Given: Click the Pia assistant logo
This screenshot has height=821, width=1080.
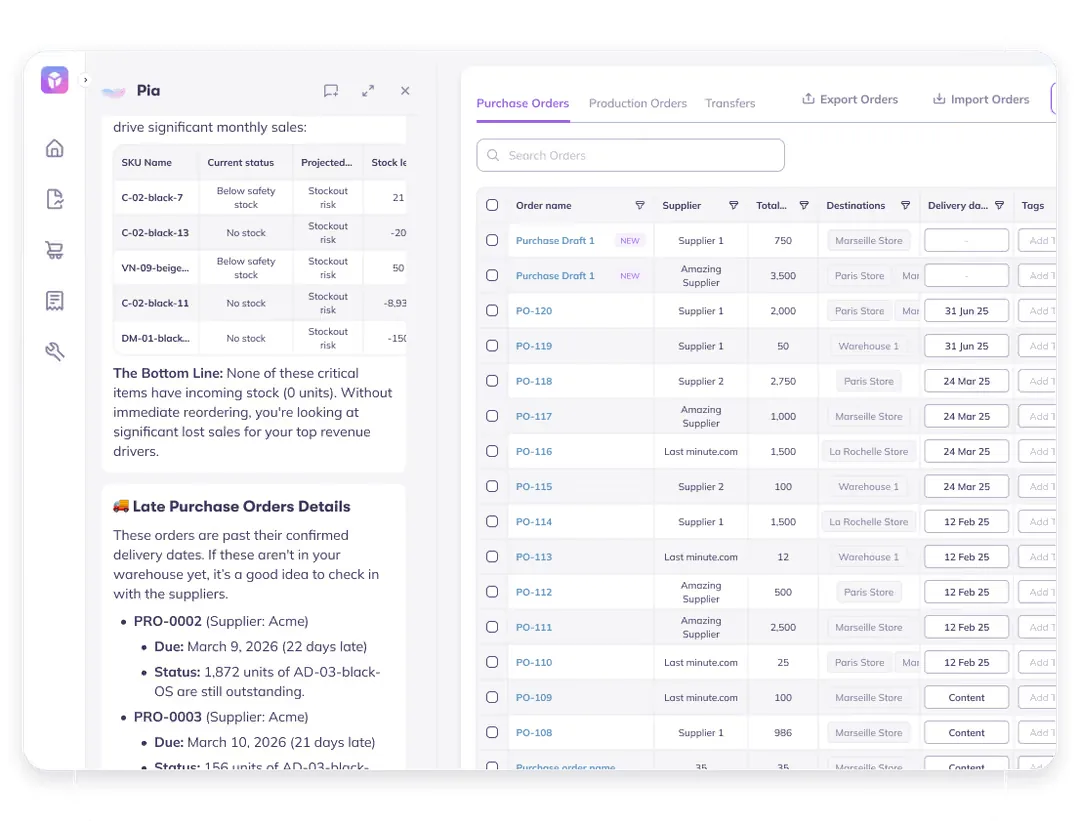Looking at the screenshot, I should [x=114, y=91].
